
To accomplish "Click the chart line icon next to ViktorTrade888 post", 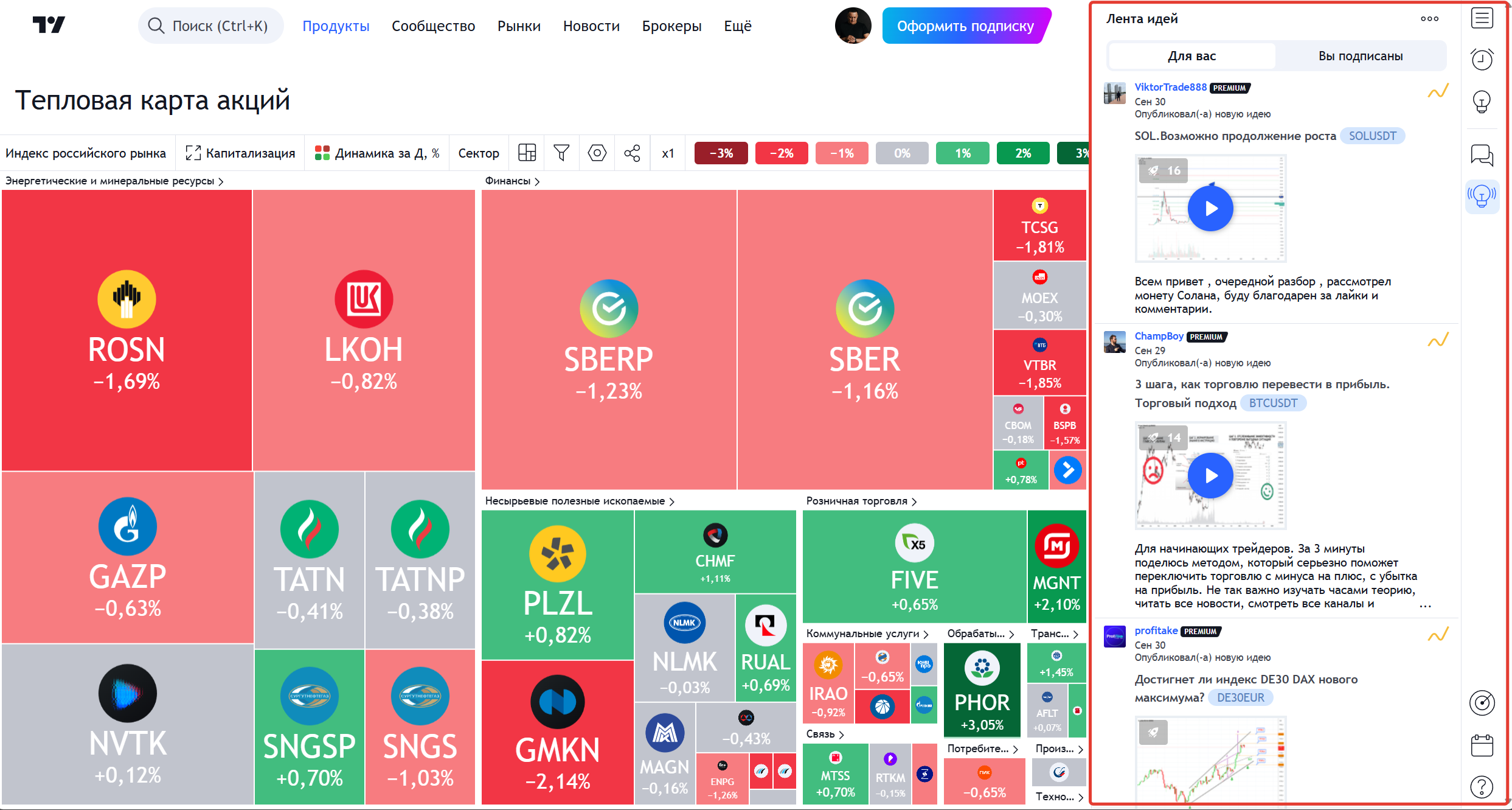I will coord(1438,91).
